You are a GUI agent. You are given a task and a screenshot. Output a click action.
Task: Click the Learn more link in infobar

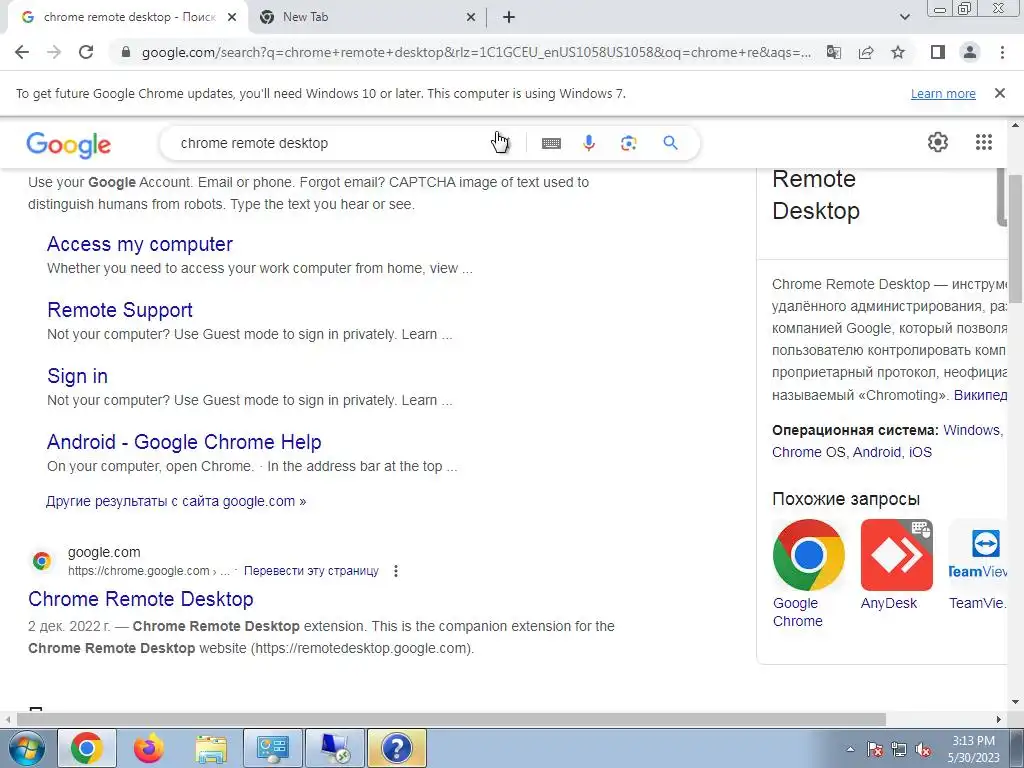coord(943,93)
